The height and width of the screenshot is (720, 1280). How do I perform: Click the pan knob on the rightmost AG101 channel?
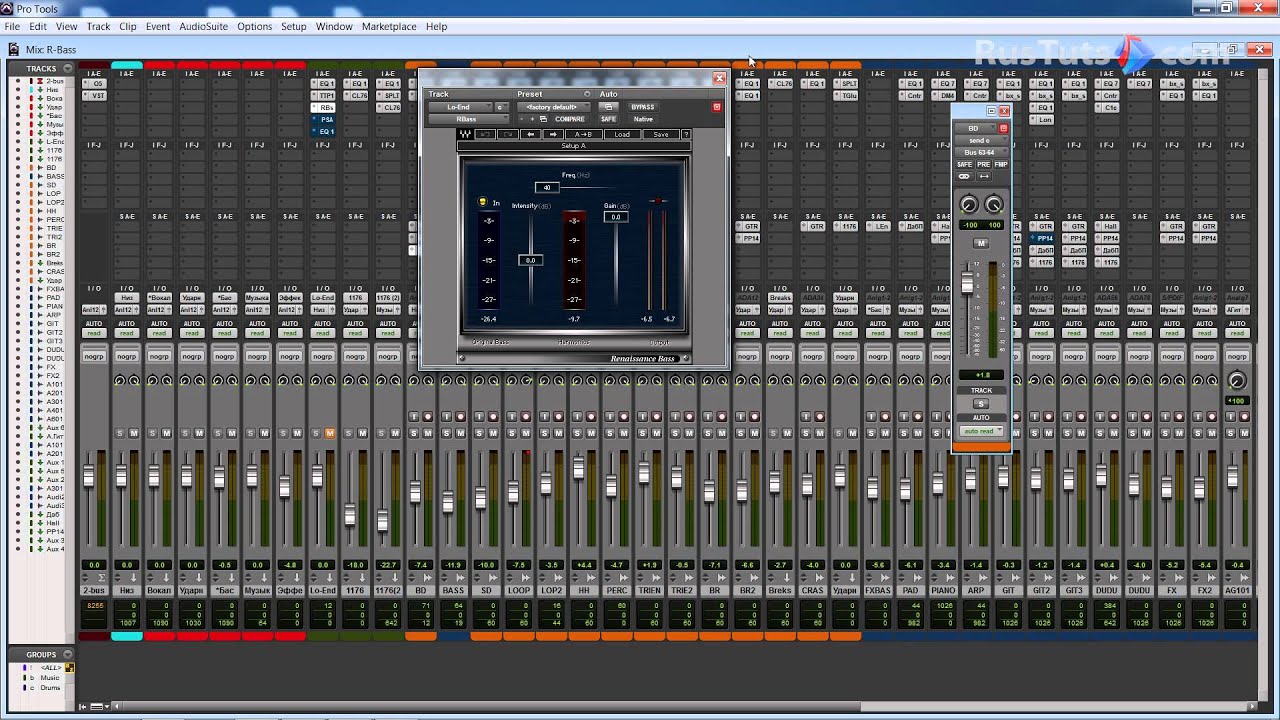click(x=1237, y=380)
